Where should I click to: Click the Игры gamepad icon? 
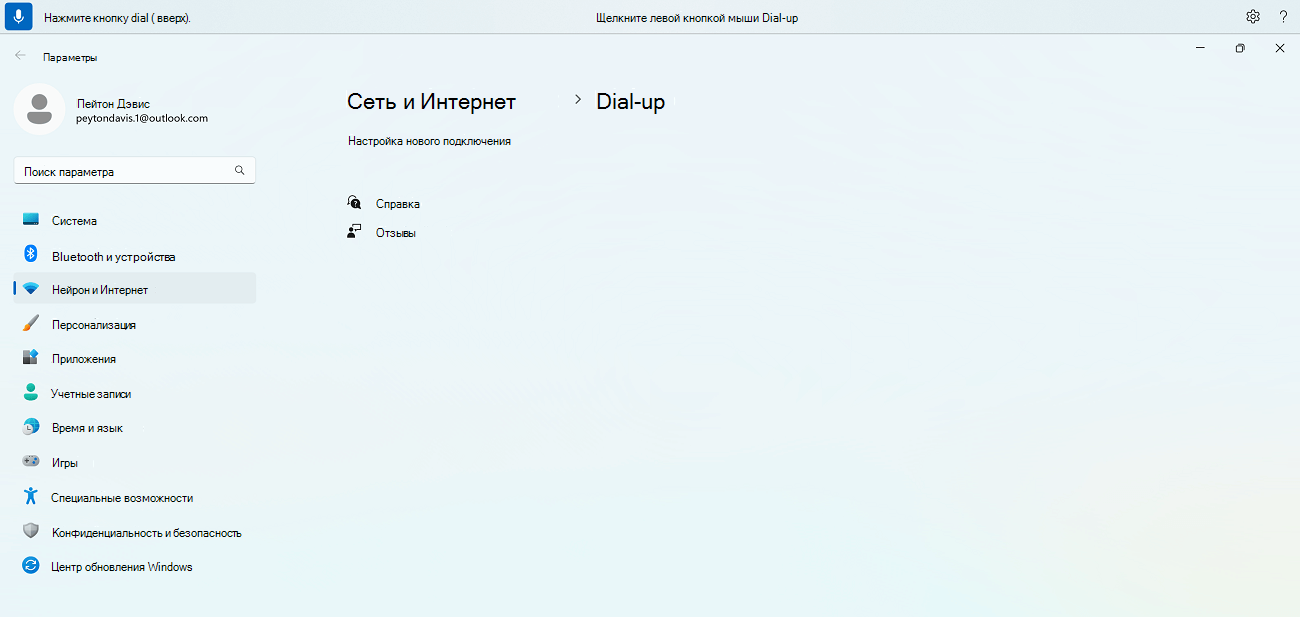(31, 462)
